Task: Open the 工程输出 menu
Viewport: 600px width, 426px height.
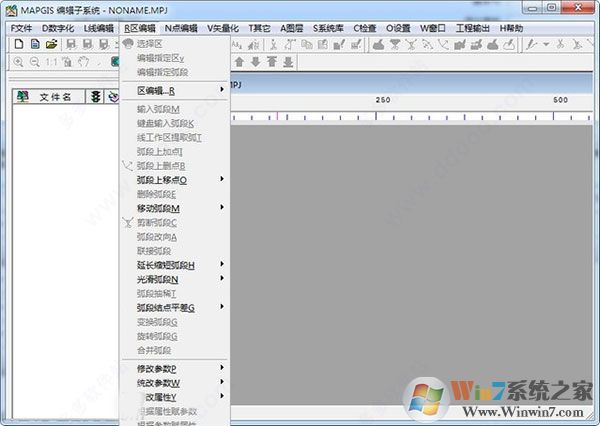Action: coord(473,28)
